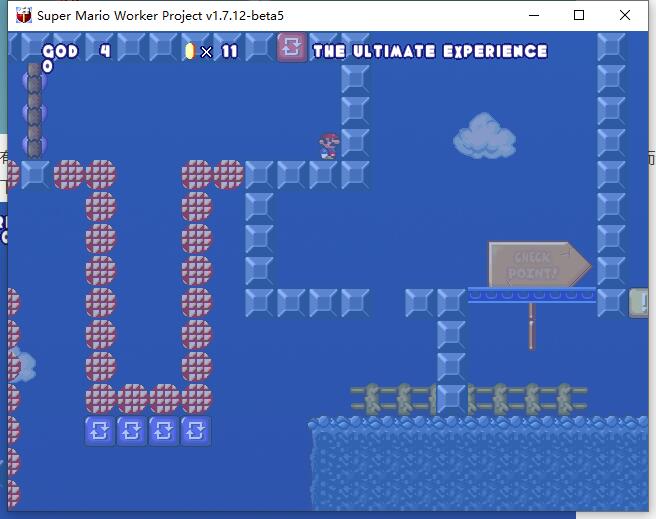Click the gold coin icon in HUD

(x=190, y=51)
